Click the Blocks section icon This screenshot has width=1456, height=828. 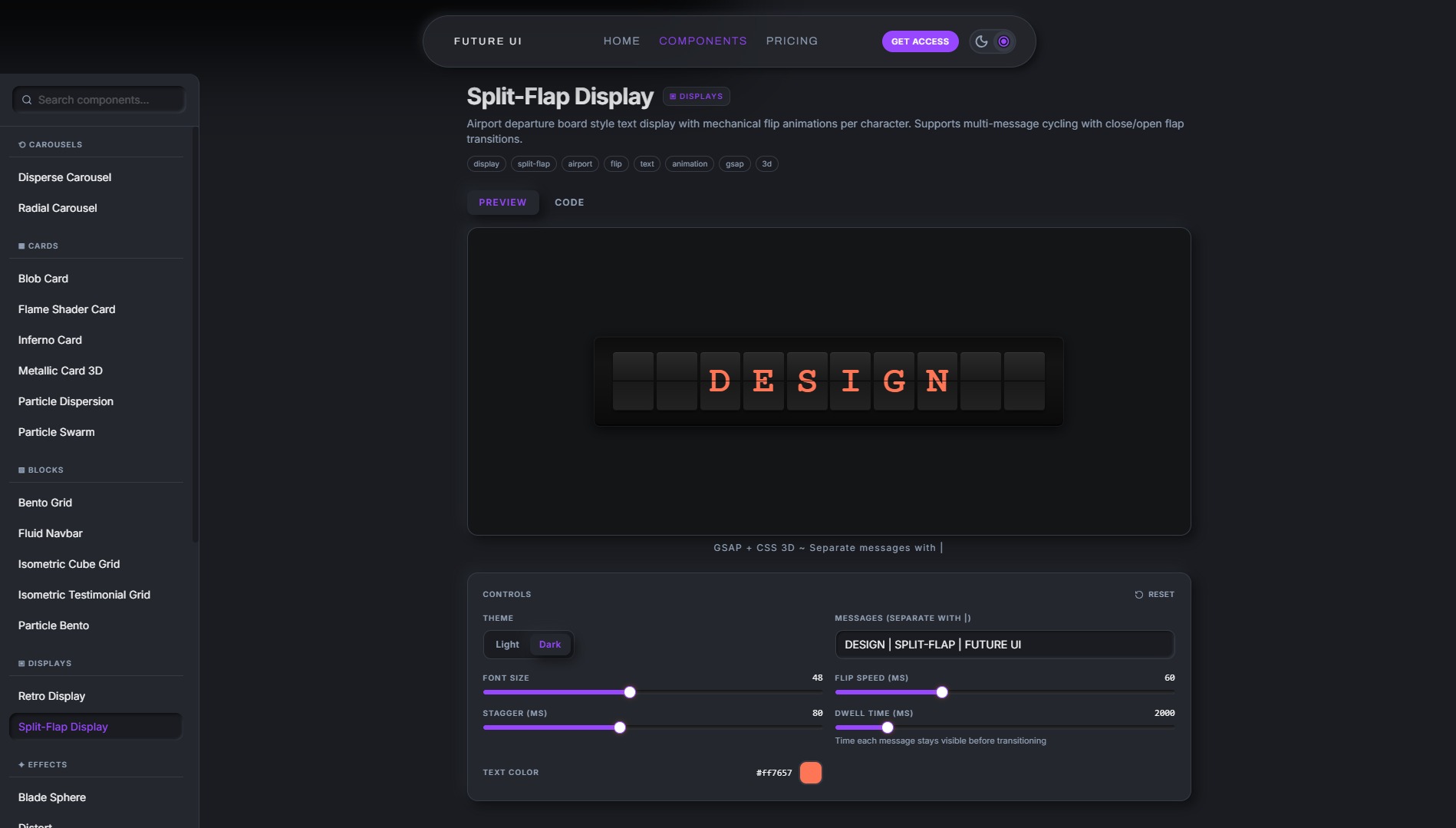tap(20, 470)
